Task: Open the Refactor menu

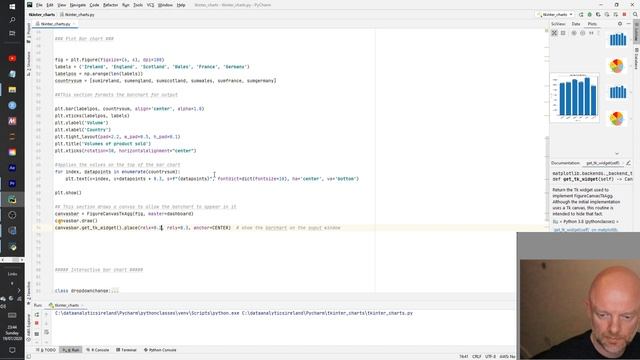Action: [110, 5]
